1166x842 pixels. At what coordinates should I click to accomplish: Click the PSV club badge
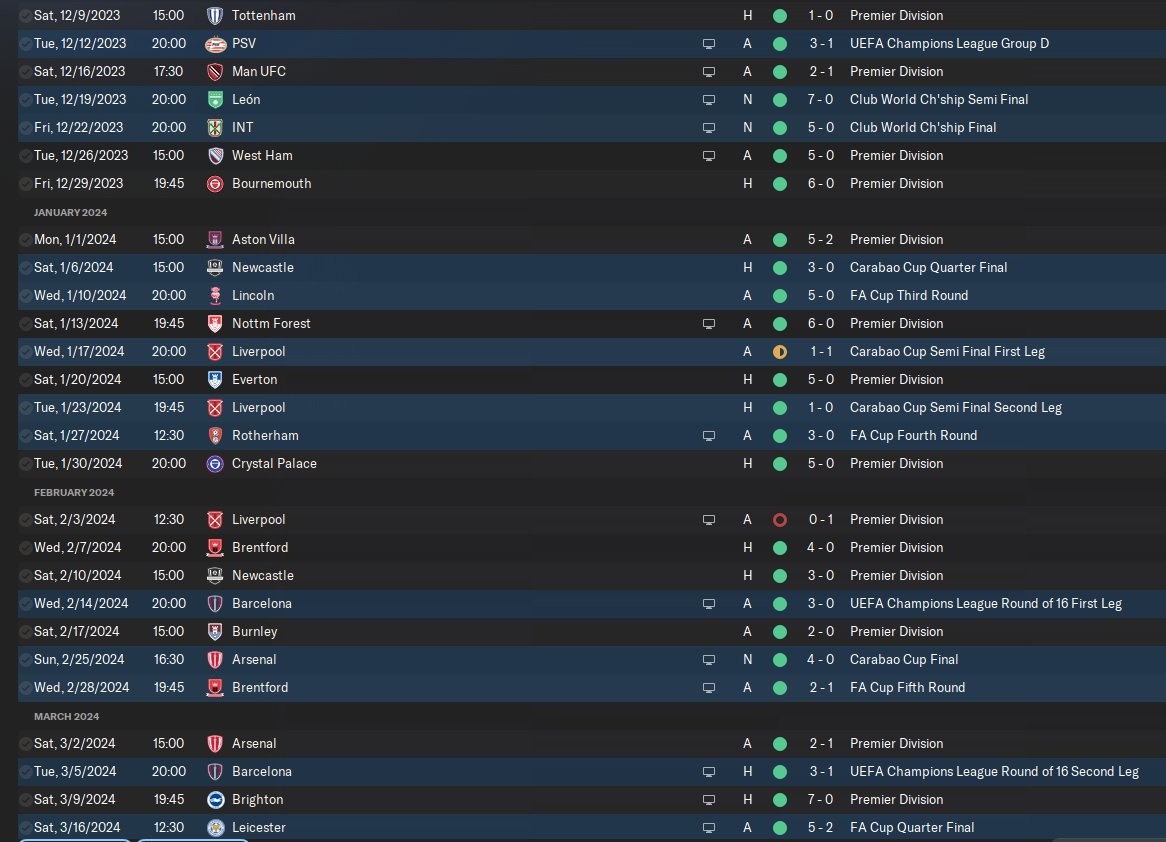[x=215, y=44]
